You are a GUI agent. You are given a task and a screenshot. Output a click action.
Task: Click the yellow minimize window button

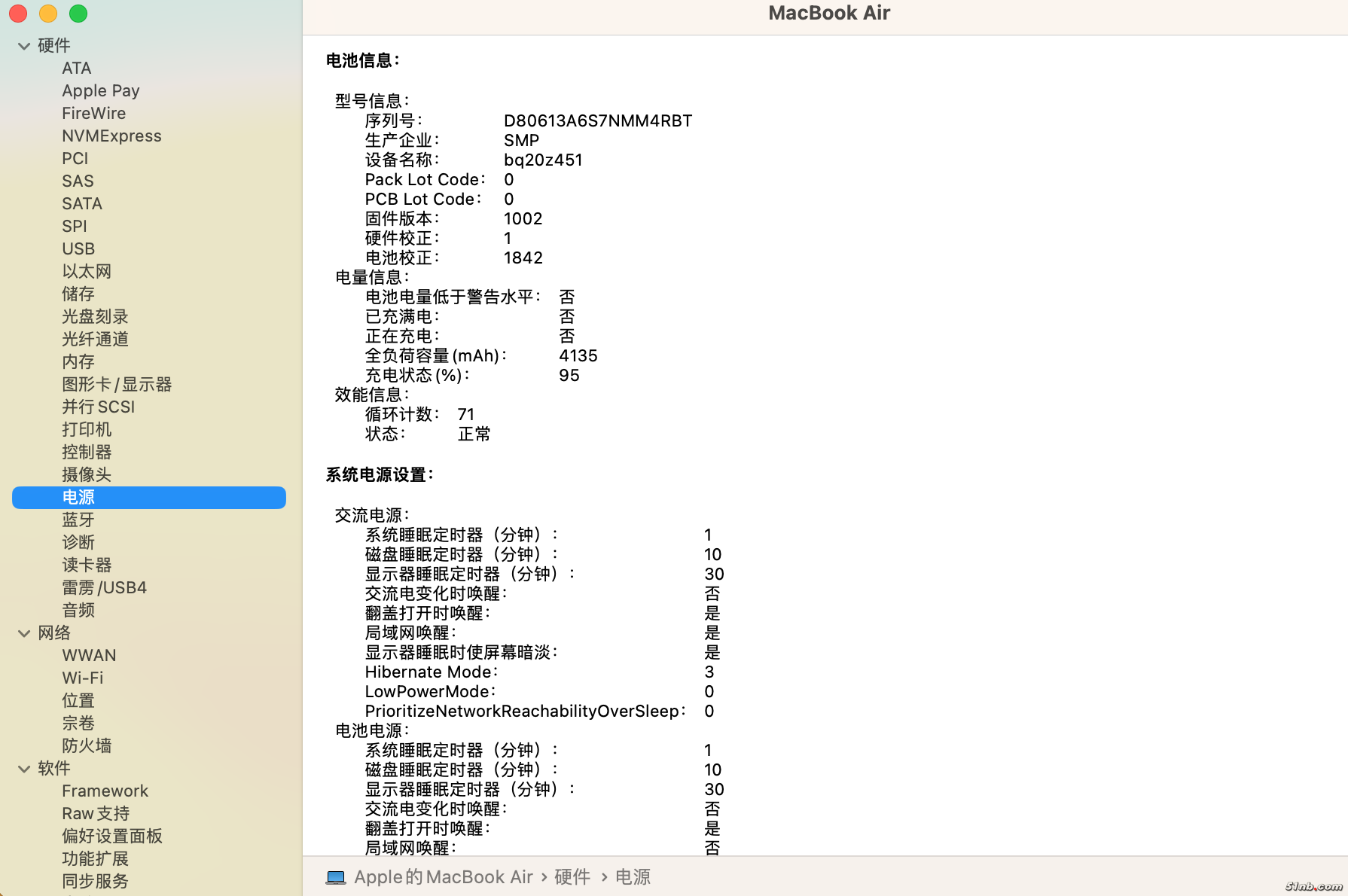(x=48, y=14)
